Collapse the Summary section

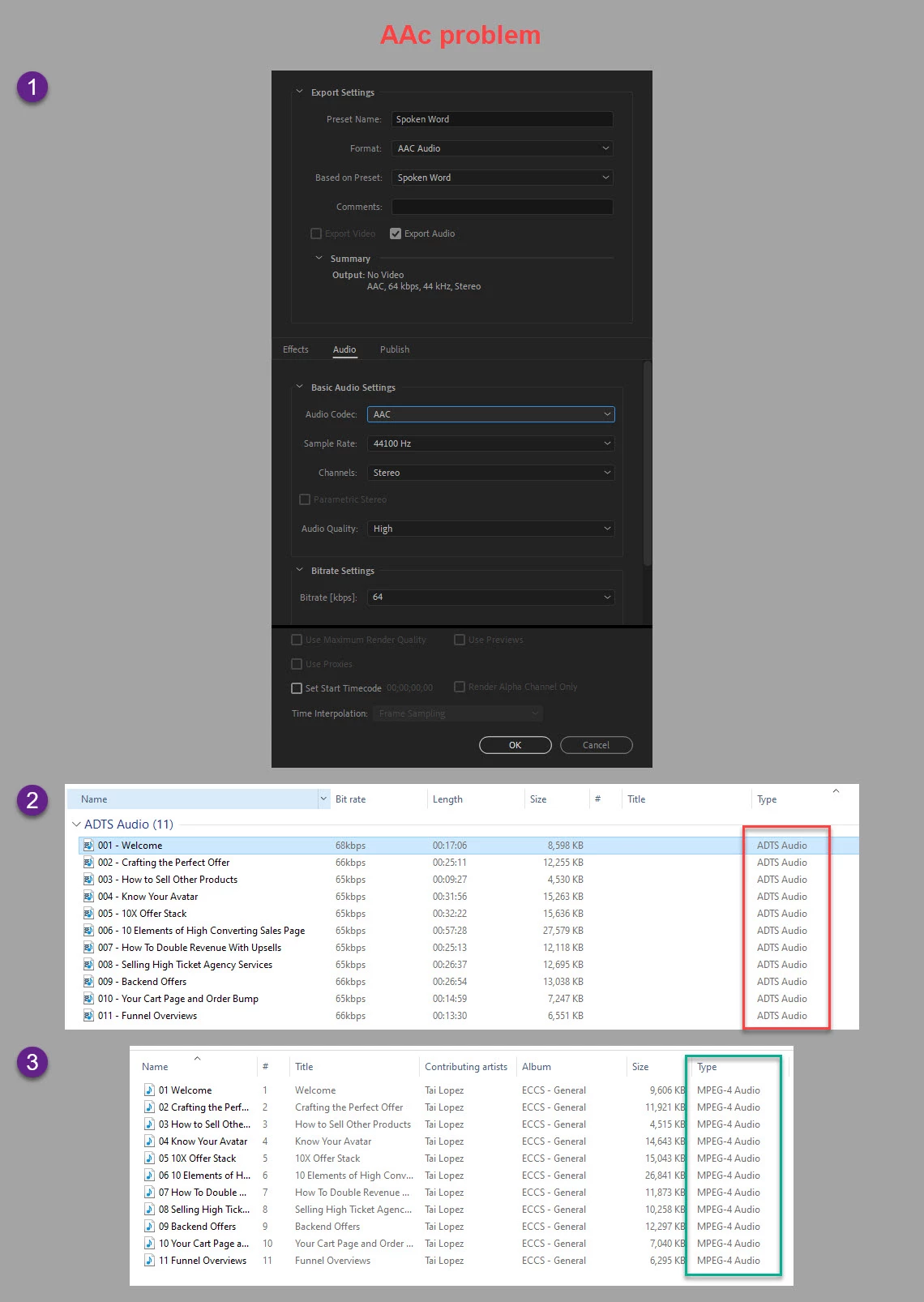[x=319, y=258]
